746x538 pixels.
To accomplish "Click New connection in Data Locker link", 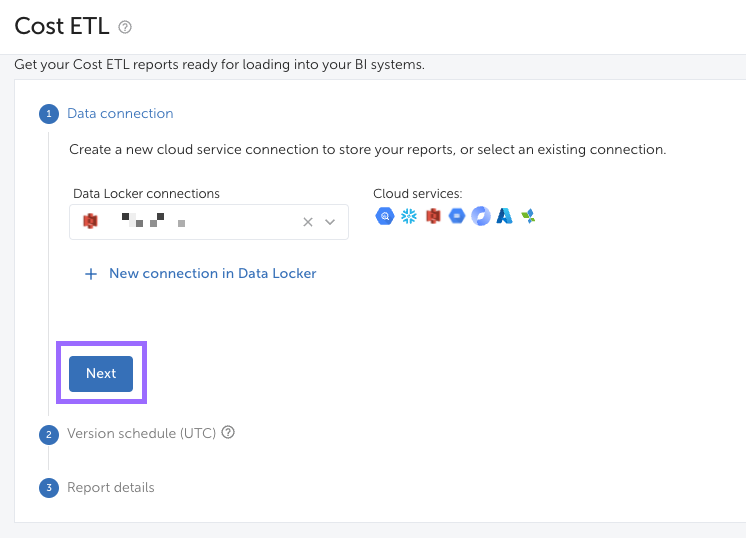I will (212, 274).
